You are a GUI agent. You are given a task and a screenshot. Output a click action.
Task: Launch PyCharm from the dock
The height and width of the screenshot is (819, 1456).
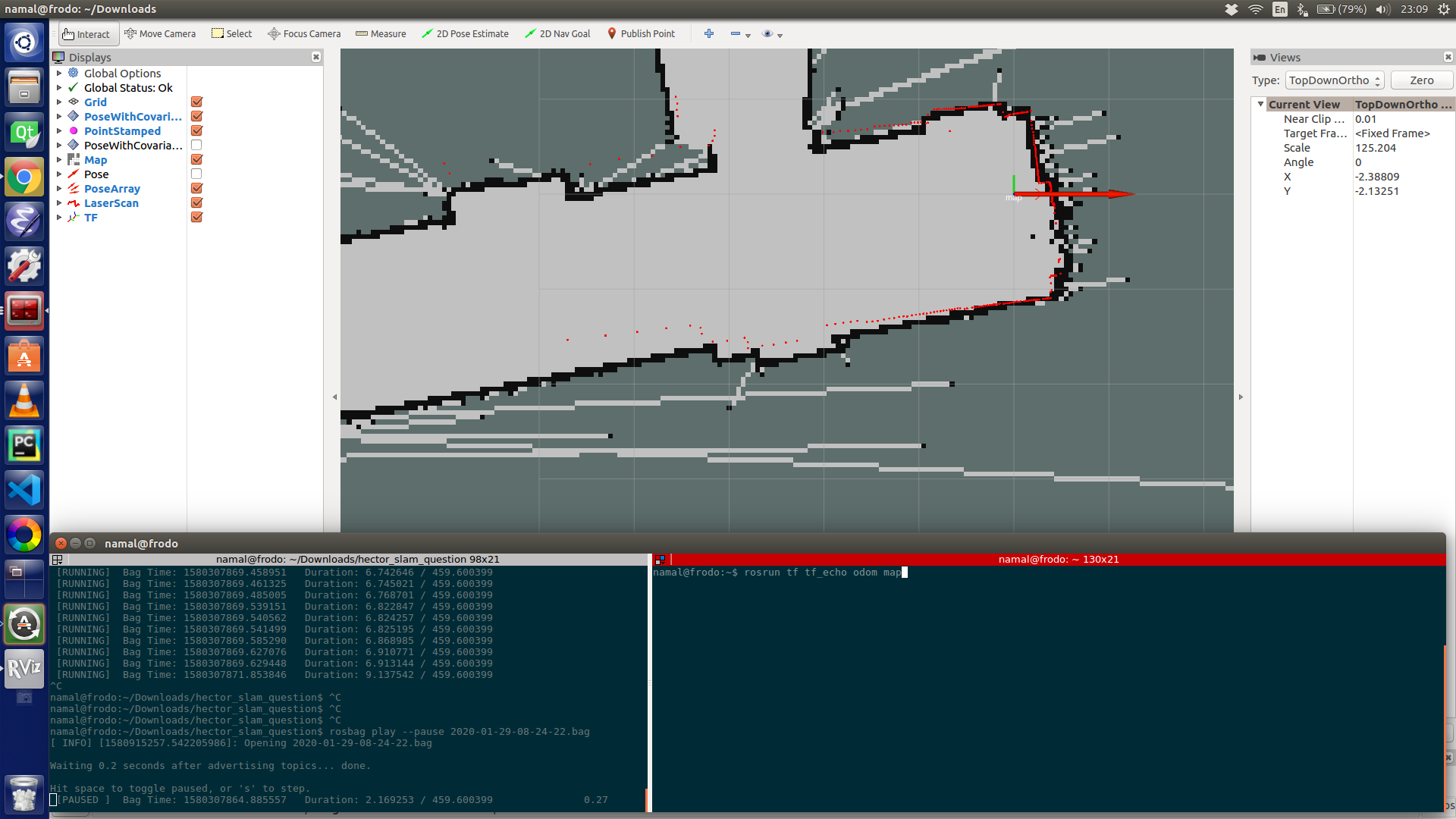tap(24, 445)
